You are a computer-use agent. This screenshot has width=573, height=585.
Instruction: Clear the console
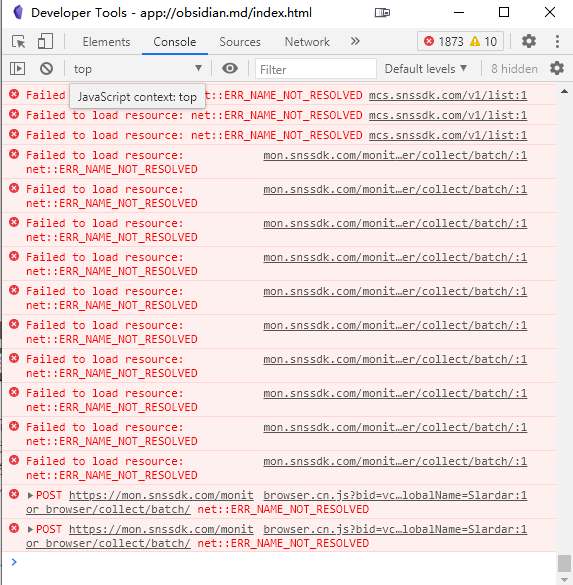47,69
